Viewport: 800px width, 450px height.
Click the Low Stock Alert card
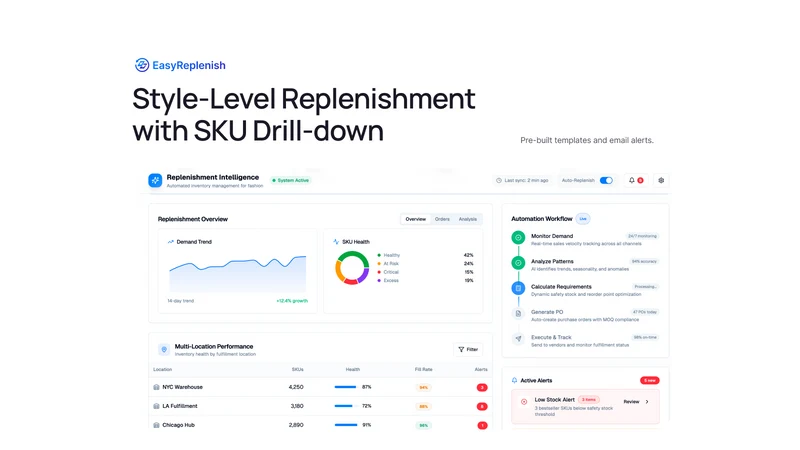pyautogui.click(x=585, y=407)
